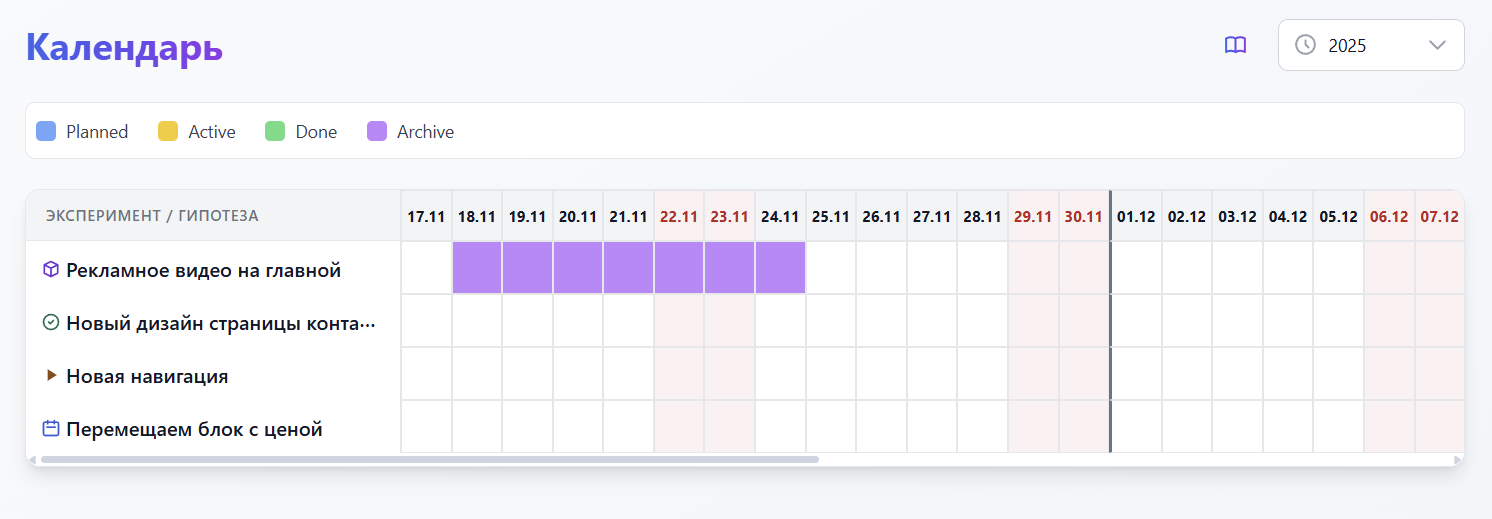
Task: Click the check-circle icon beside Новый дизайн
Action: (x=51, y=323)
